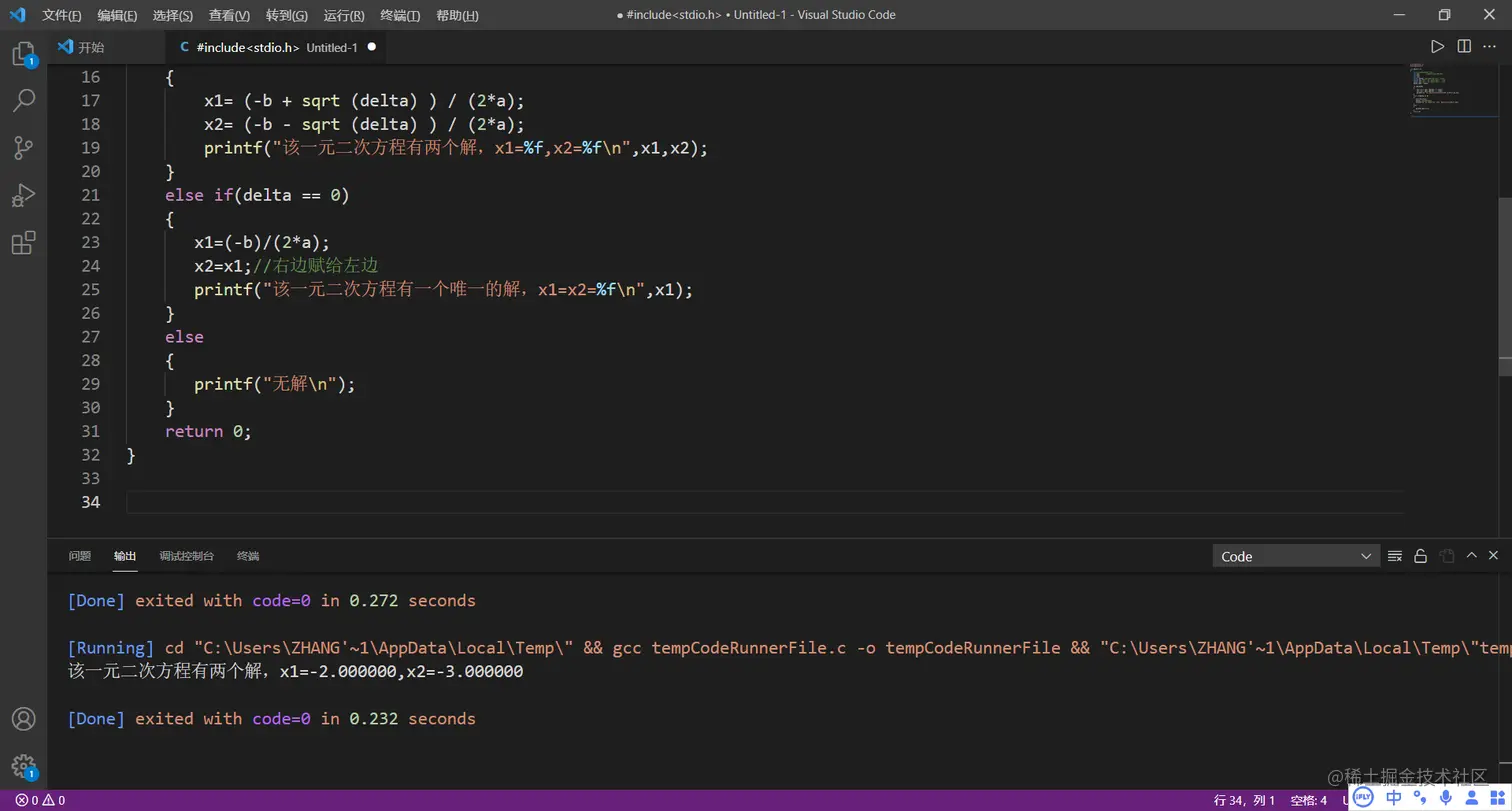Open editor More Actions ellipsis
This screenshot has height=811, width=1512.
click(1490, 47)
